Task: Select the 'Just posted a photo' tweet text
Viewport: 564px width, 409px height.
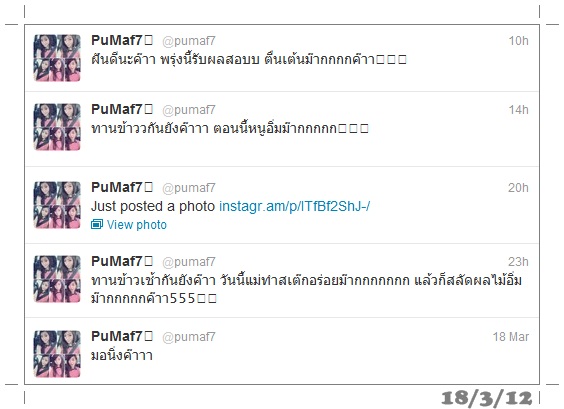Action: click(153, 206)
